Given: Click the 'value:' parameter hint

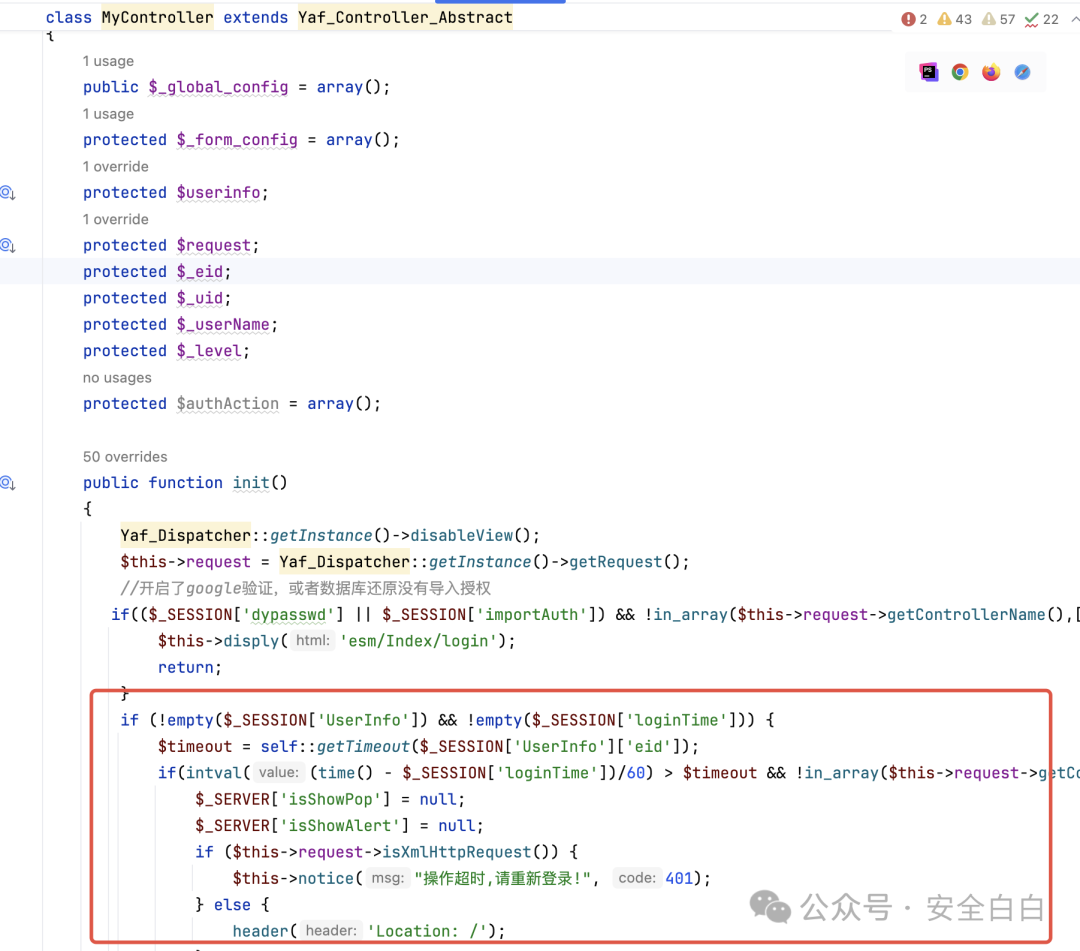Looking at the screenshot, I should point(278,773).
